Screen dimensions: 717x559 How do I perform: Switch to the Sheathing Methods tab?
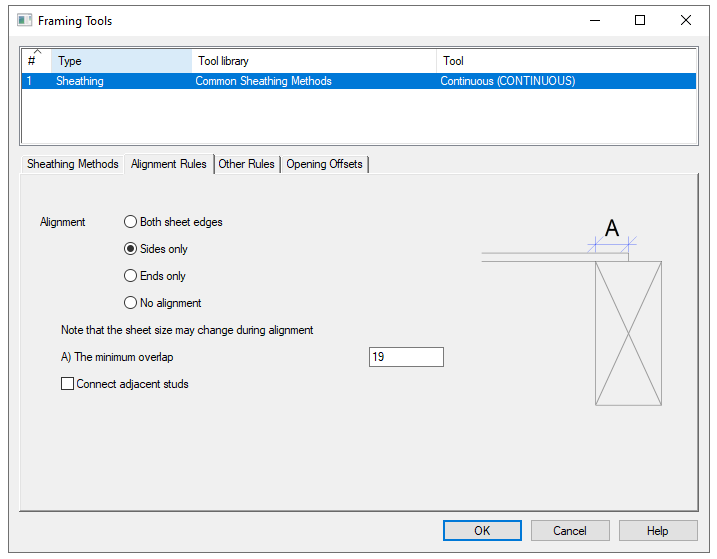click(x=73, y=164)
